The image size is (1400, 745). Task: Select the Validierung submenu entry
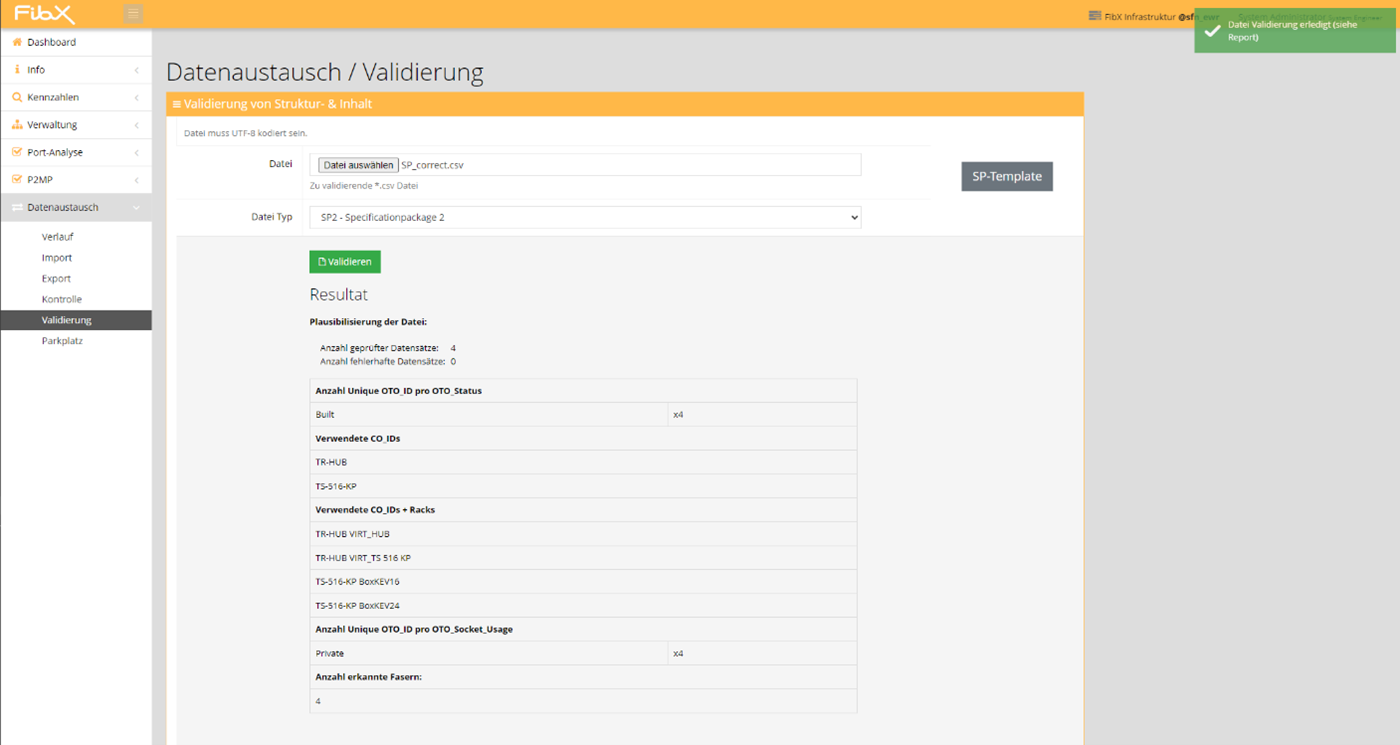click(x=76, y=320)
